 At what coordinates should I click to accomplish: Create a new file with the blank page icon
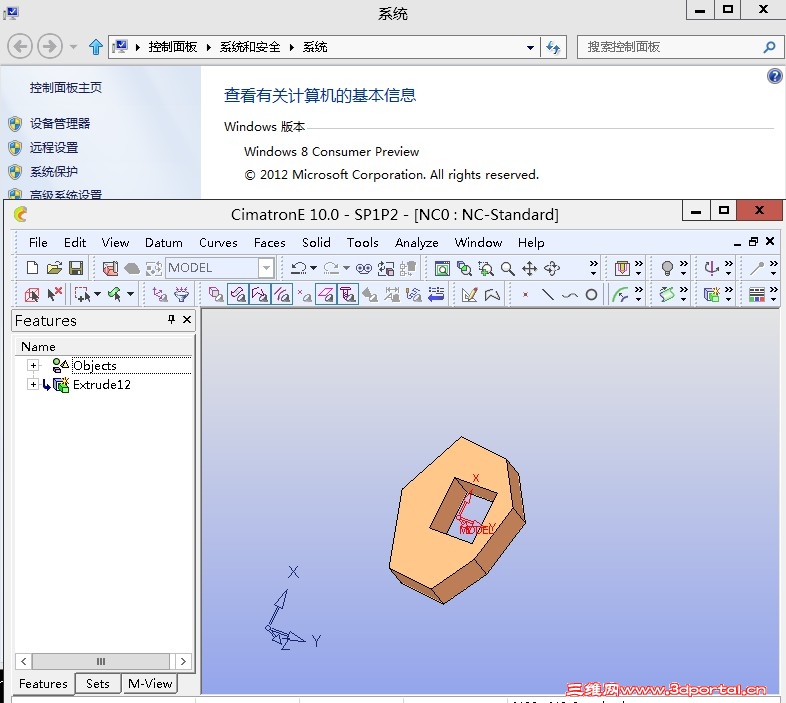32,268
